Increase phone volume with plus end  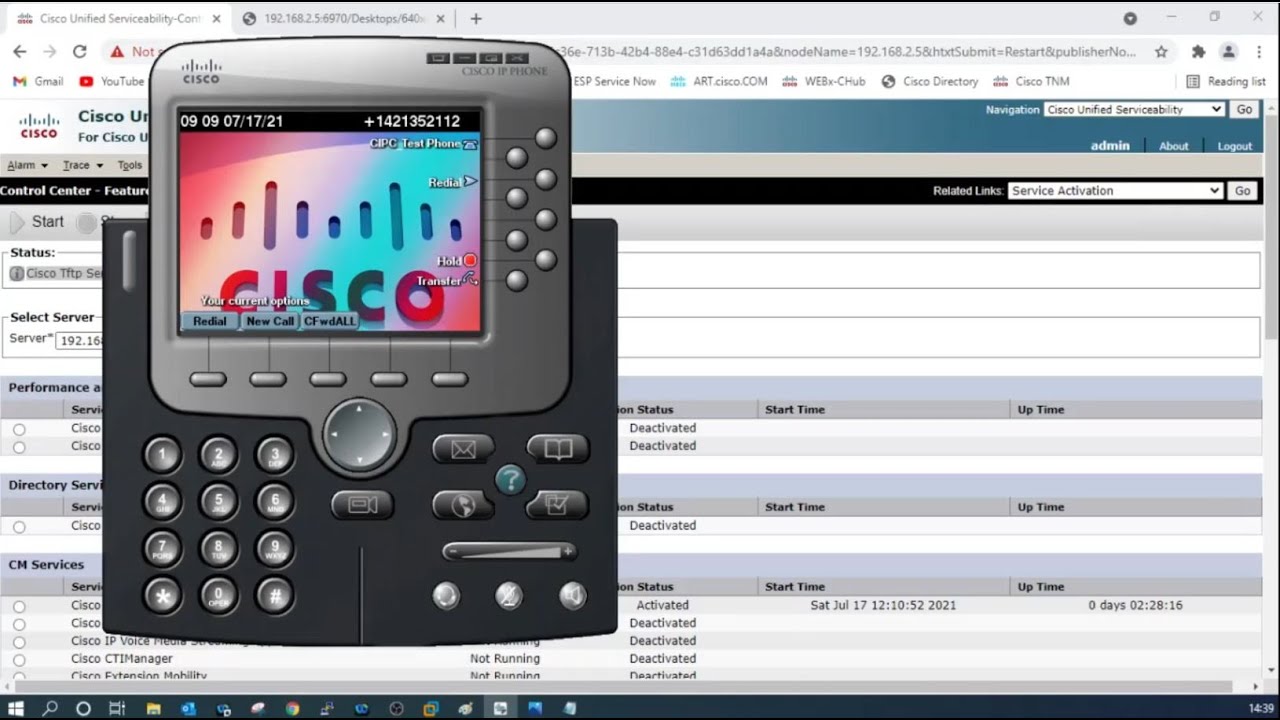pyautogui.click(x=567, y=551)
